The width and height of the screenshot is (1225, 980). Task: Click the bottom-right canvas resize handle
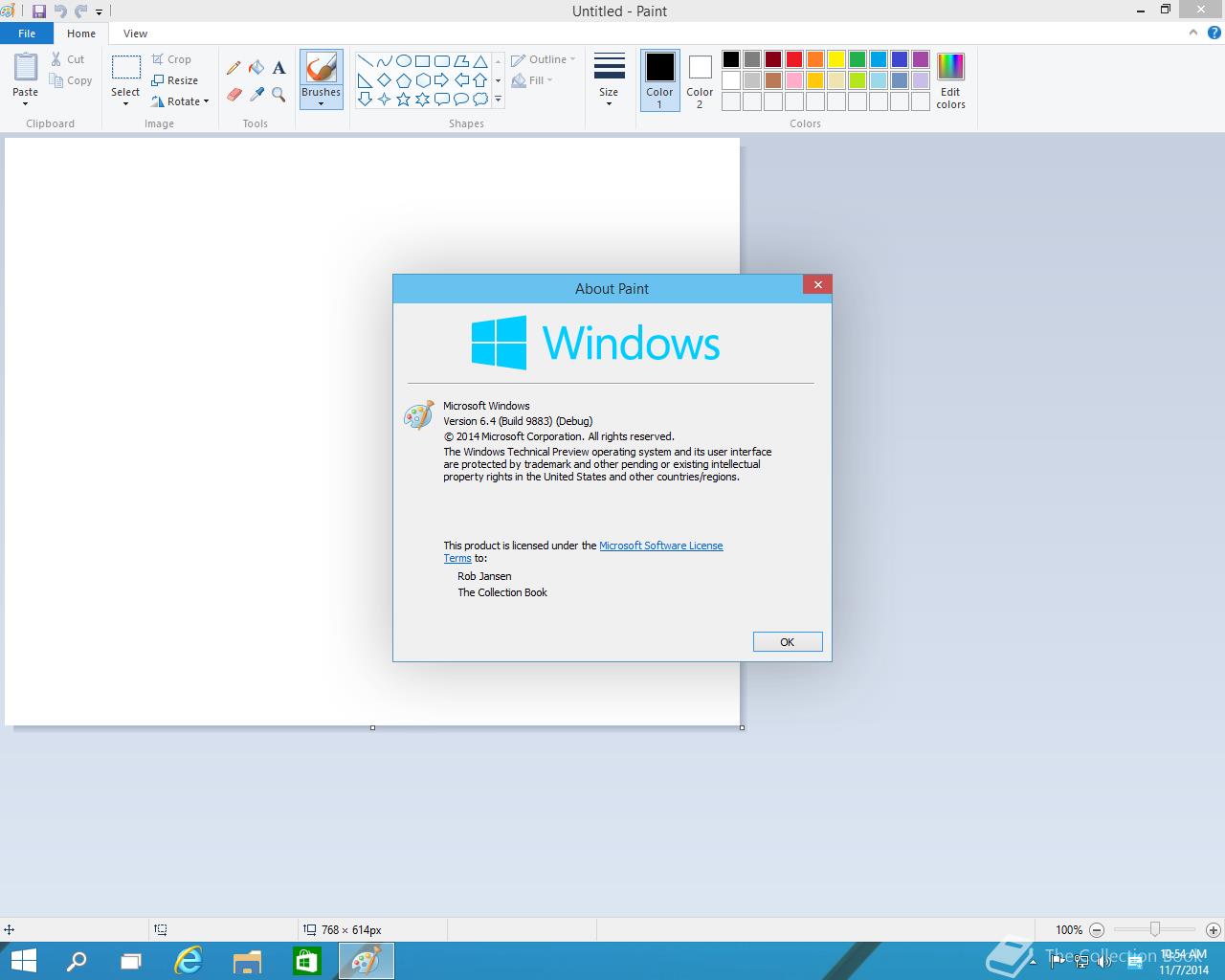click(742, 727)
